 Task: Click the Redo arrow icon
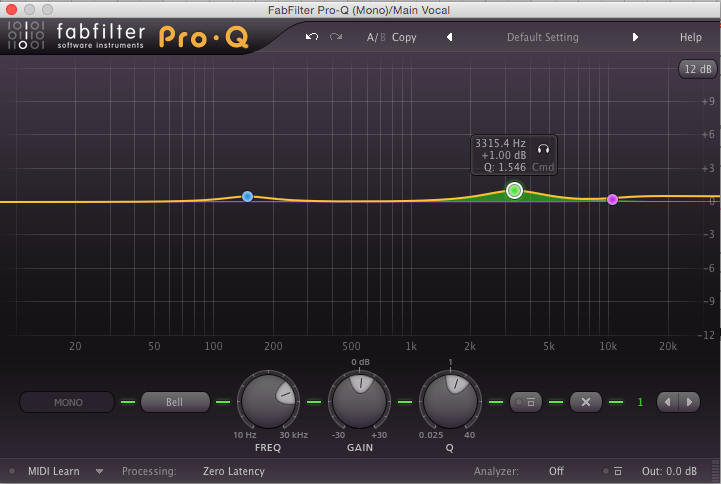point(336,36)
